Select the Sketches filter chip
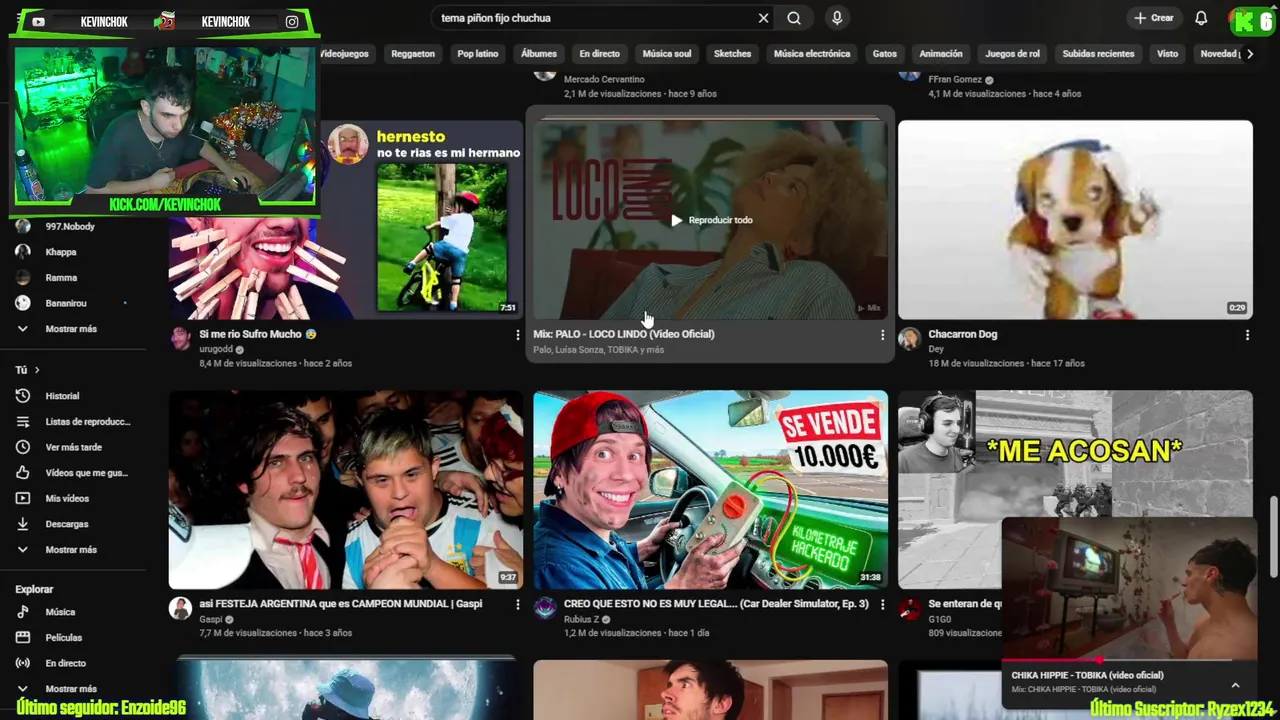The width and height of the screenshot is (1280, 720). (x=732, y=54)
